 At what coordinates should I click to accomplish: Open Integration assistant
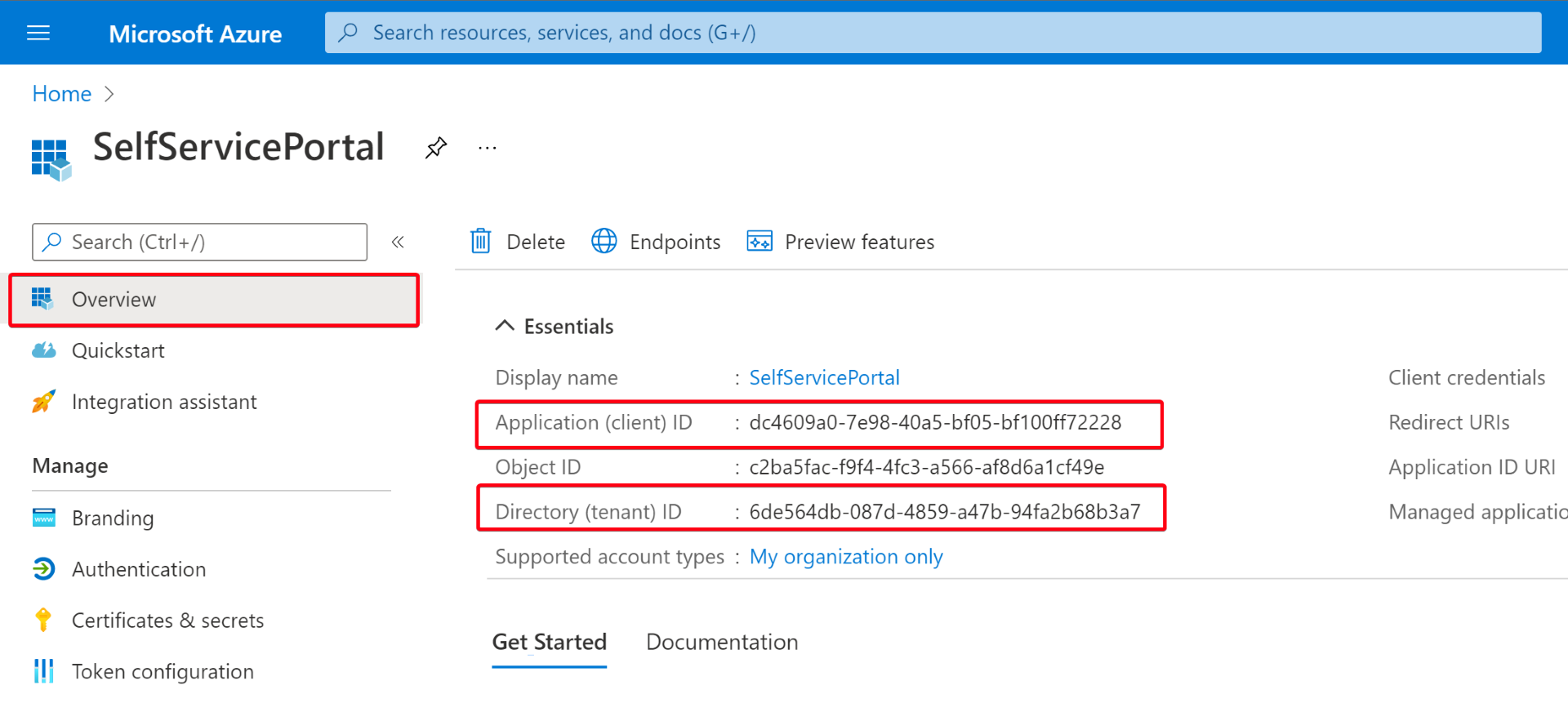164,402
